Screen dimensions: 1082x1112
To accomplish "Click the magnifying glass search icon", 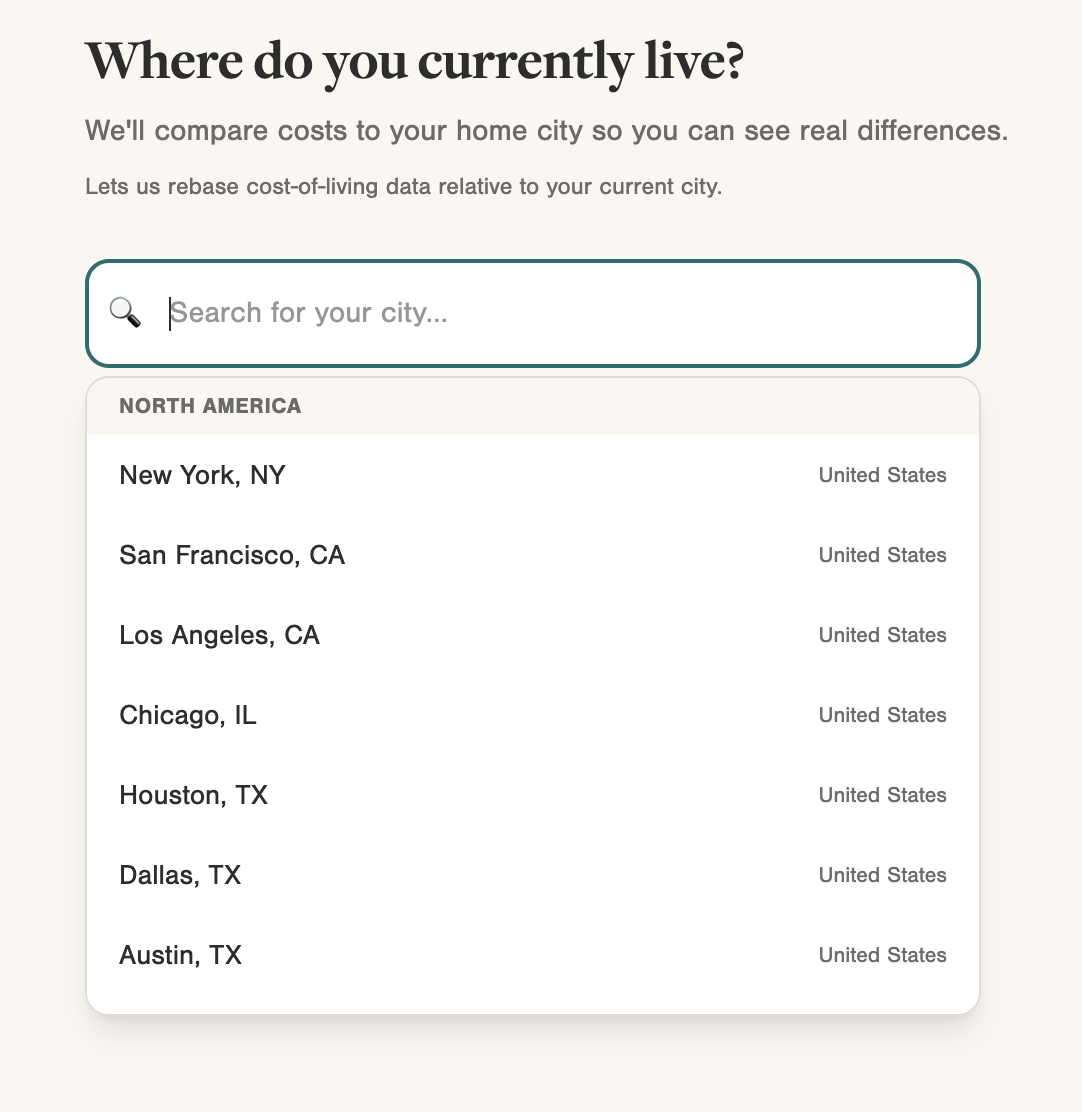I will point(125,313).
